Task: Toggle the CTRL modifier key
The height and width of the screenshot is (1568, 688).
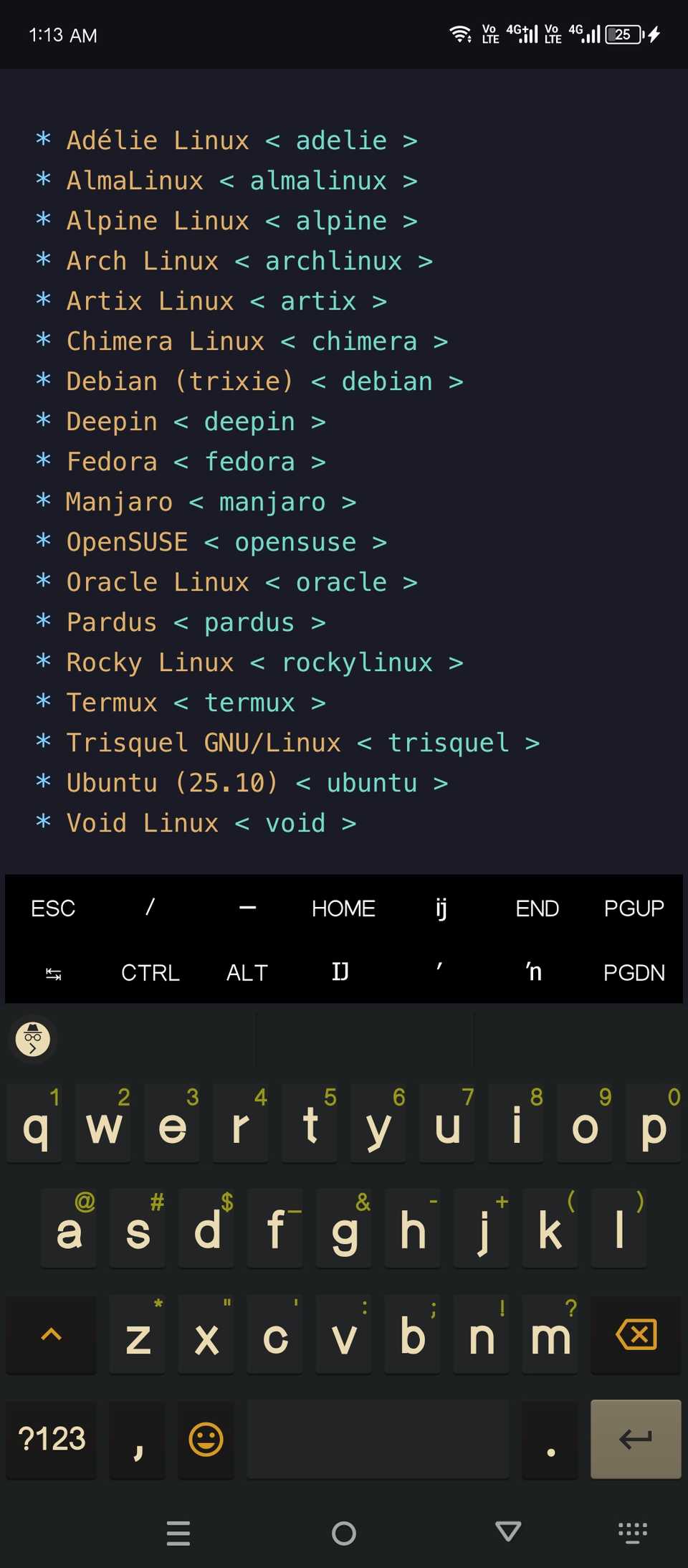Action: [150, 972]
